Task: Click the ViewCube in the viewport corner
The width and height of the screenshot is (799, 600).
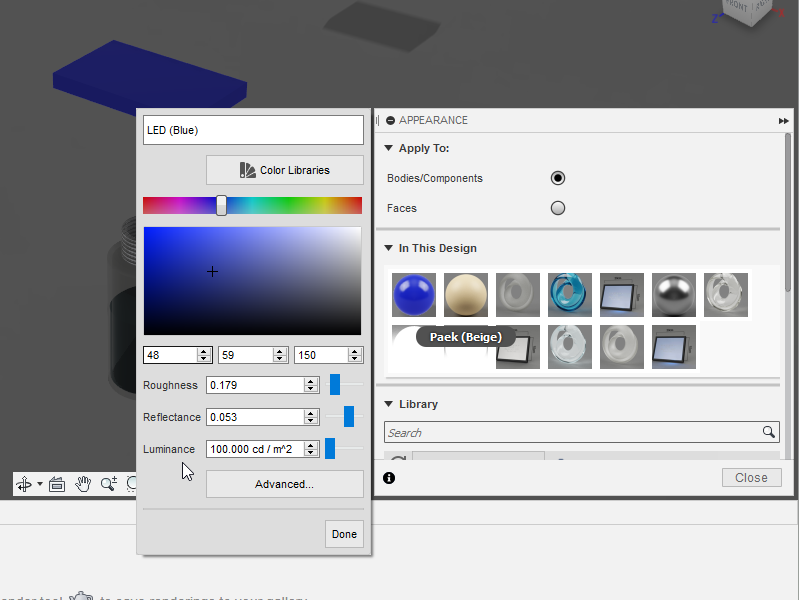Action: click(748, 10)
